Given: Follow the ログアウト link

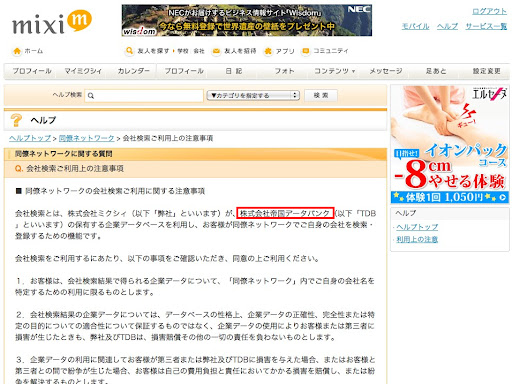Looking at the screenshot, I should pyautogui.click(x=489, y=11).
